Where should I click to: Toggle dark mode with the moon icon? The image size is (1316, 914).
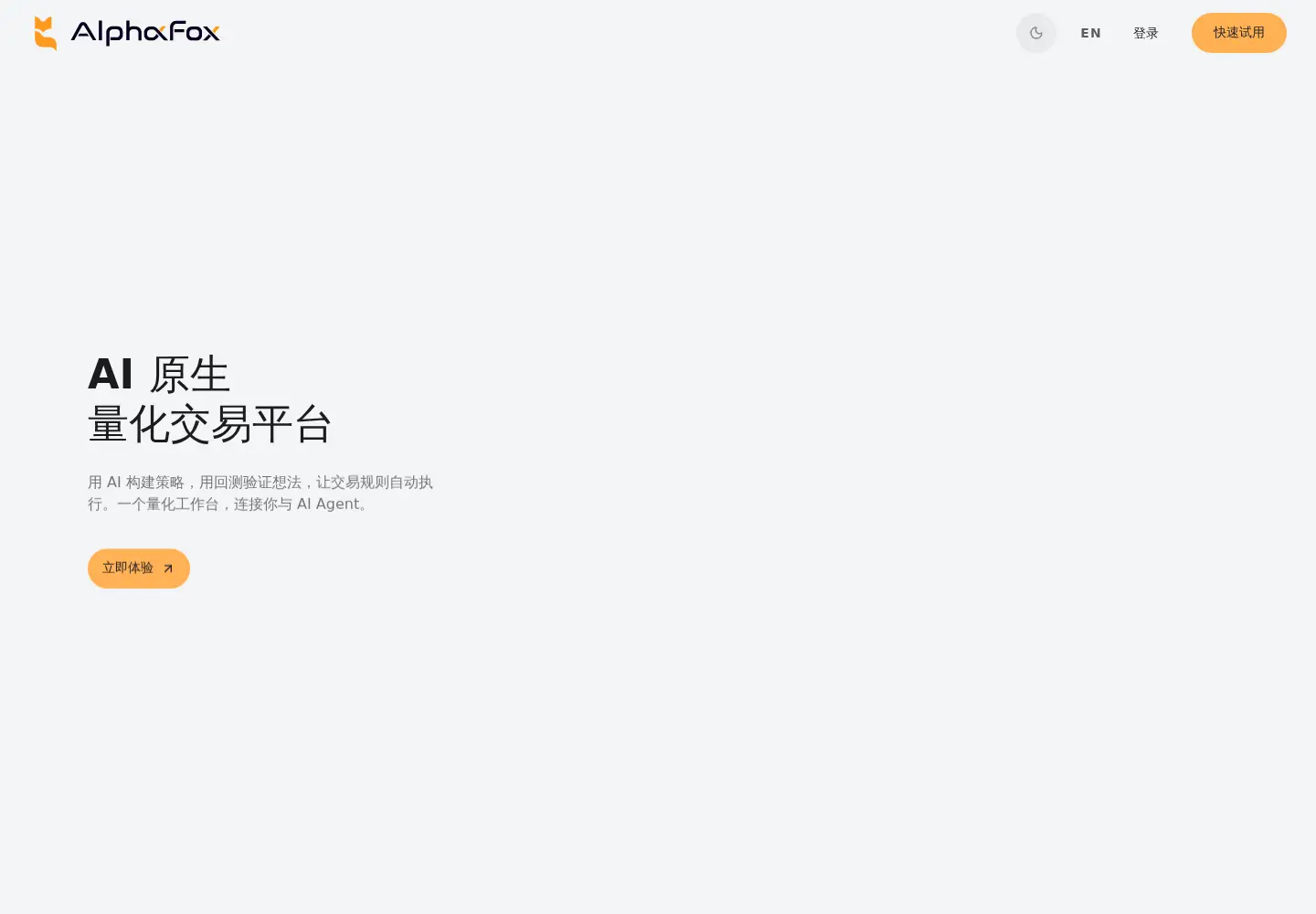pyautogui.click(x=1036, y=33)
